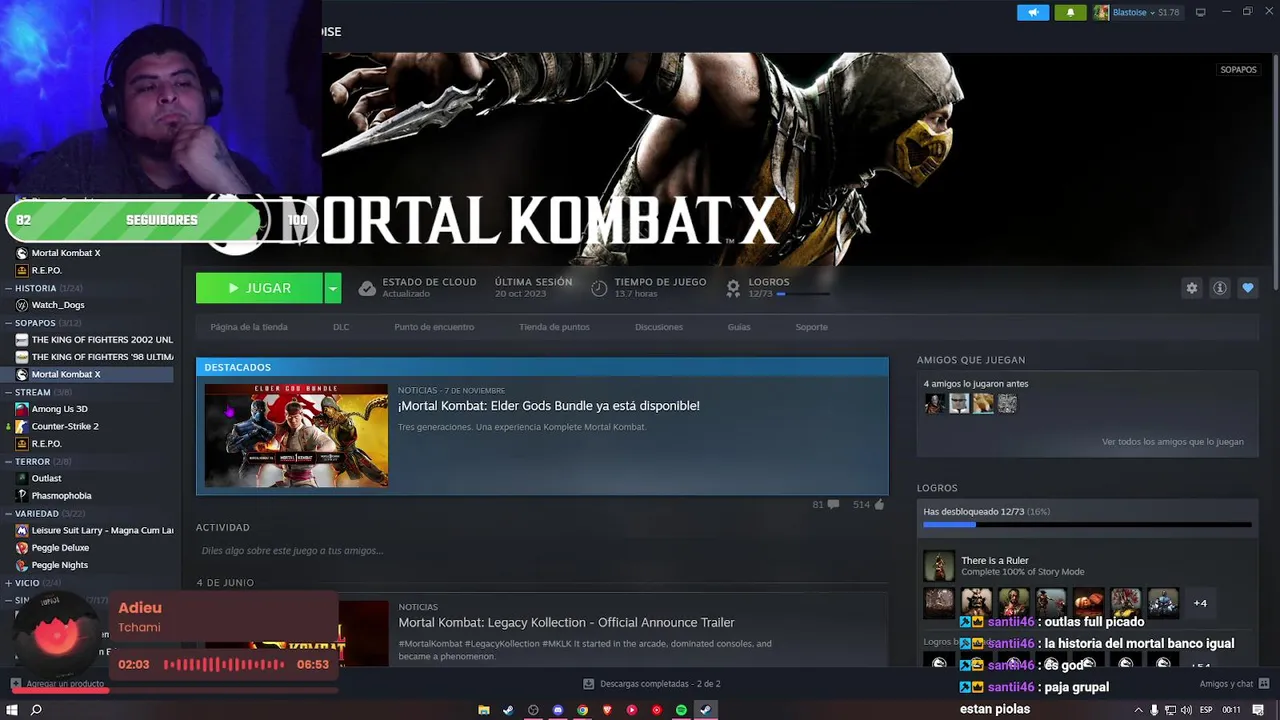The image size is (1280, 720).
Task: Show hidden system tray icons chevron
Action: click(x=1138, y=710)
